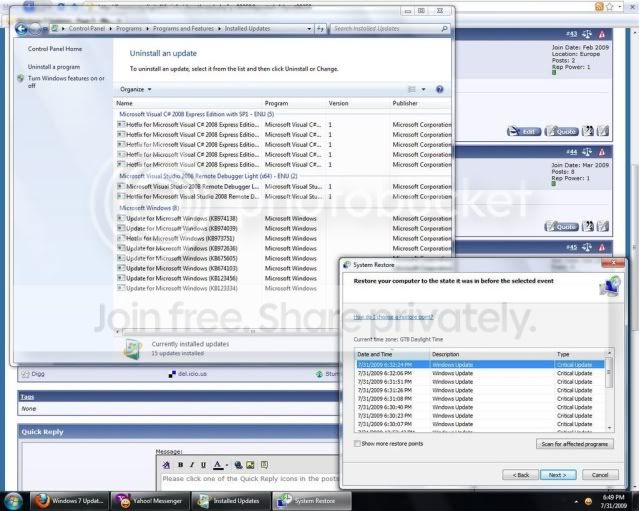639x511 pixels.
Task: Sort by Publisher column header
Action: (421, 104)
